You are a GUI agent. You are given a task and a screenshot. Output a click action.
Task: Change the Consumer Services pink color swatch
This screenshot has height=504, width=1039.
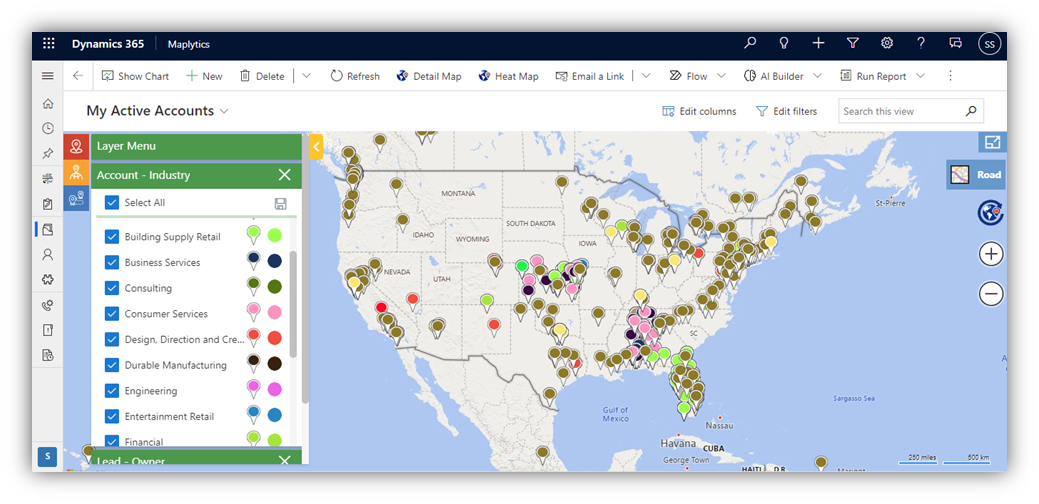(274, 313)
